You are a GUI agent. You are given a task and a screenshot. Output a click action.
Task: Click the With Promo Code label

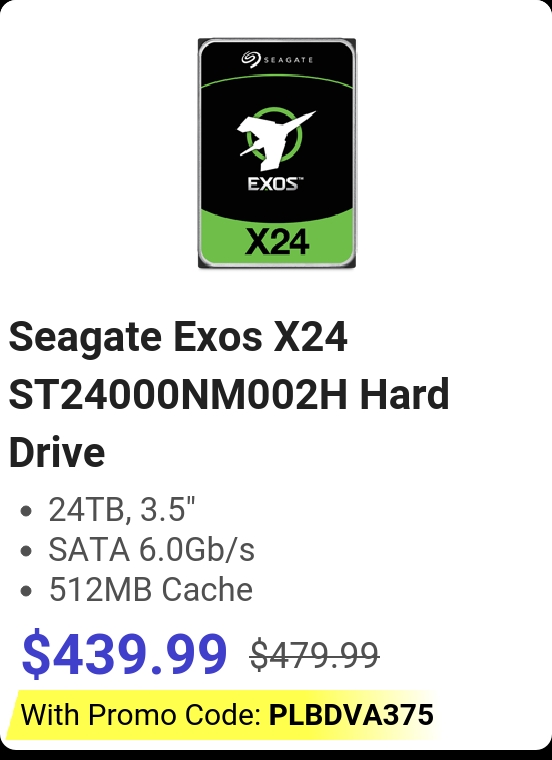[142, 714]
